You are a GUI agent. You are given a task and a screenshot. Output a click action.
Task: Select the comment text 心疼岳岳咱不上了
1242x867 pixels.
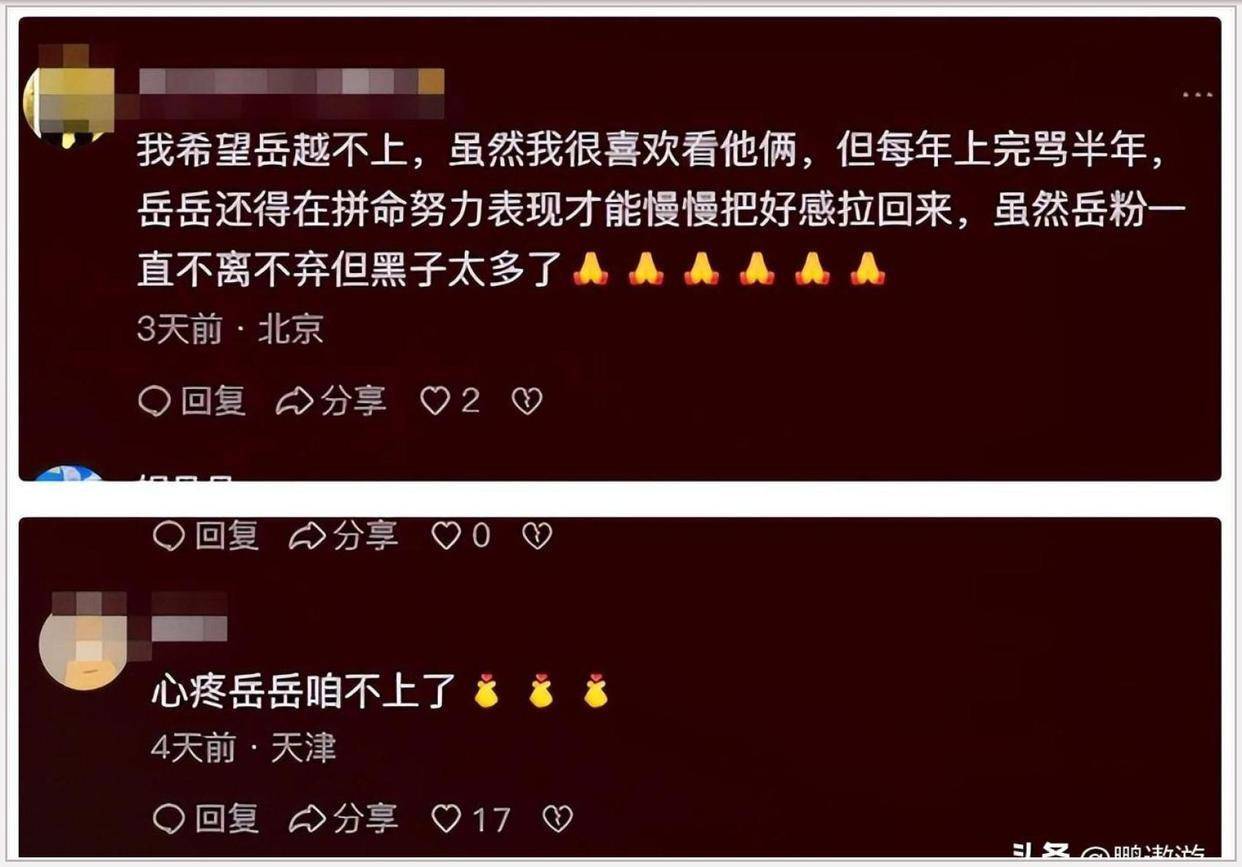coord(303,692)
